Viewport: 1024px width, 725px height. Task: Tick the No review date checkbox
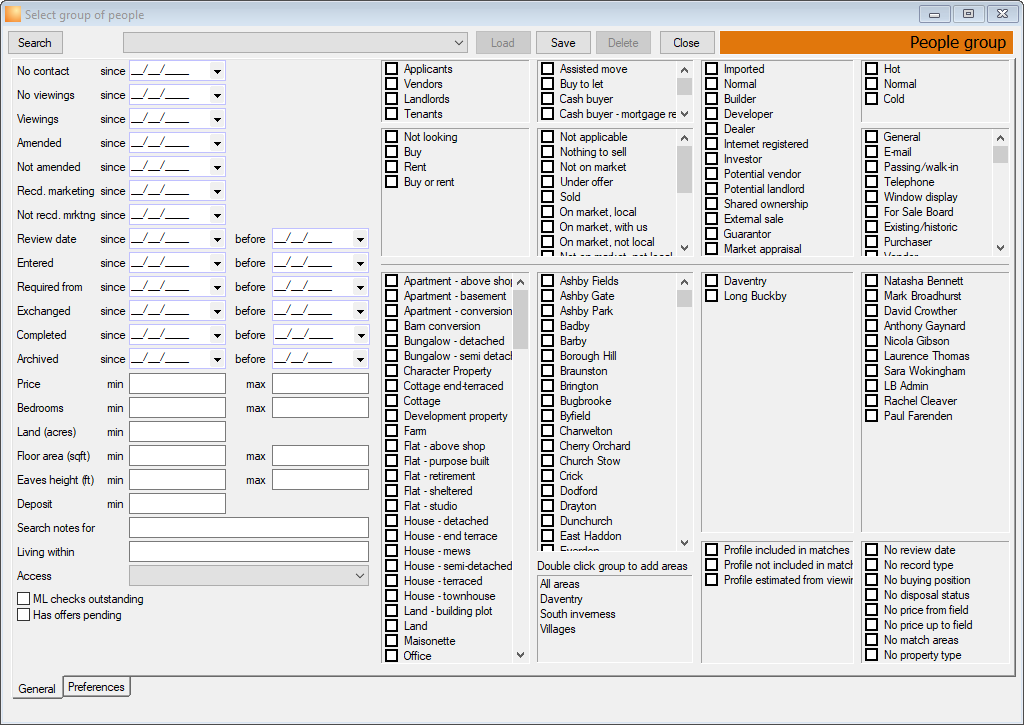[x=872, y=550]
